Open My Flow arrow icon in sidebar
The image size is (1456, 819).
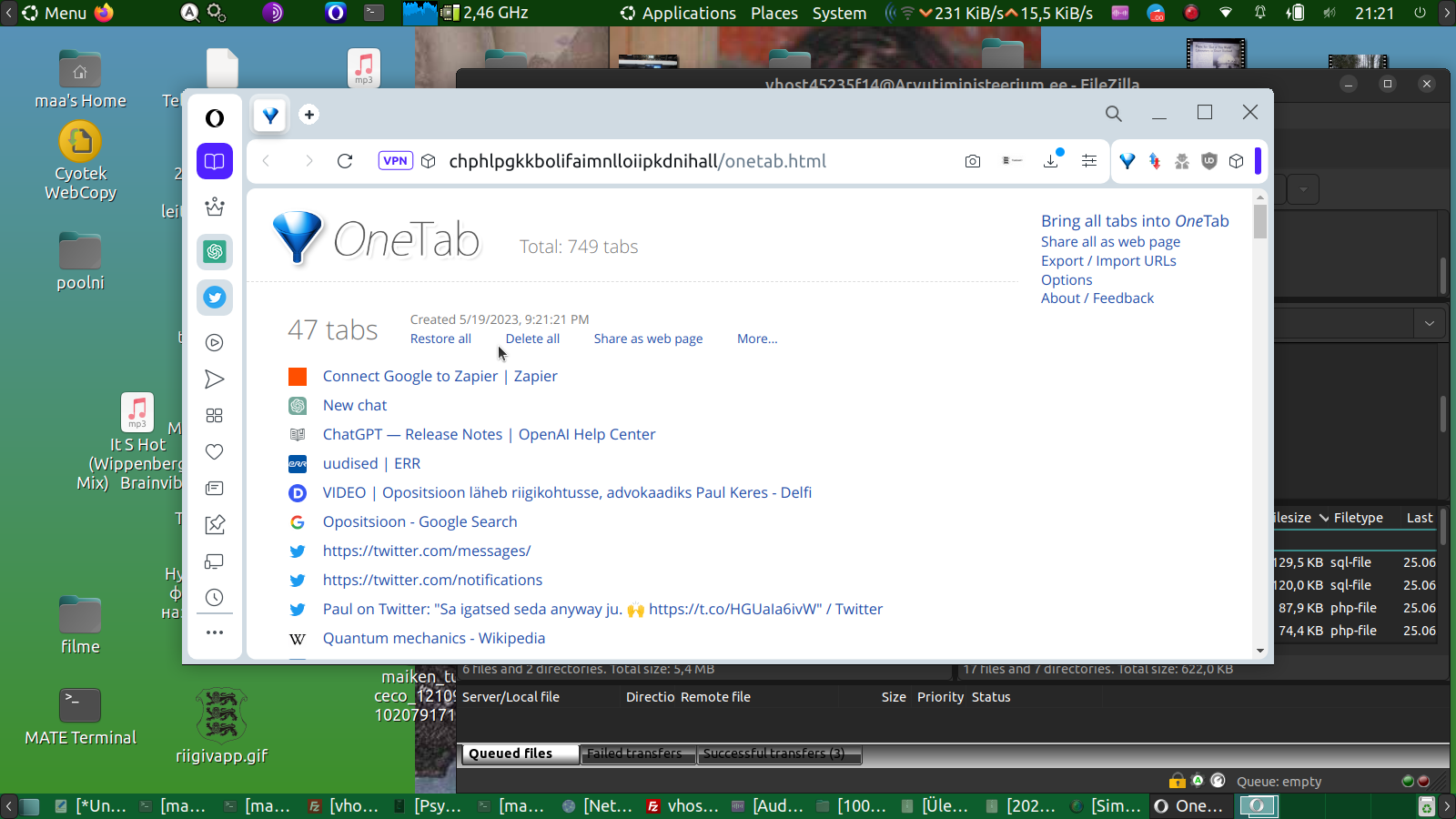tap(215, 379)
